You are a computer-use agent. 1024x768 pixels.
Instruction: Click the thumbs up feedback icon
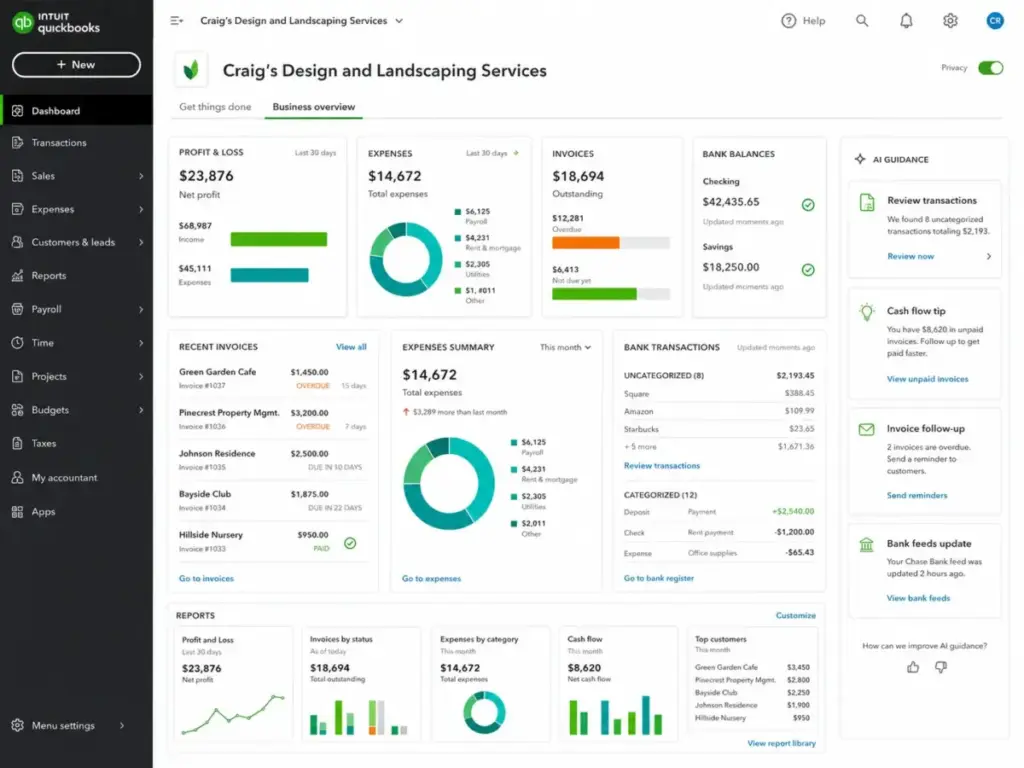(913, 667)
